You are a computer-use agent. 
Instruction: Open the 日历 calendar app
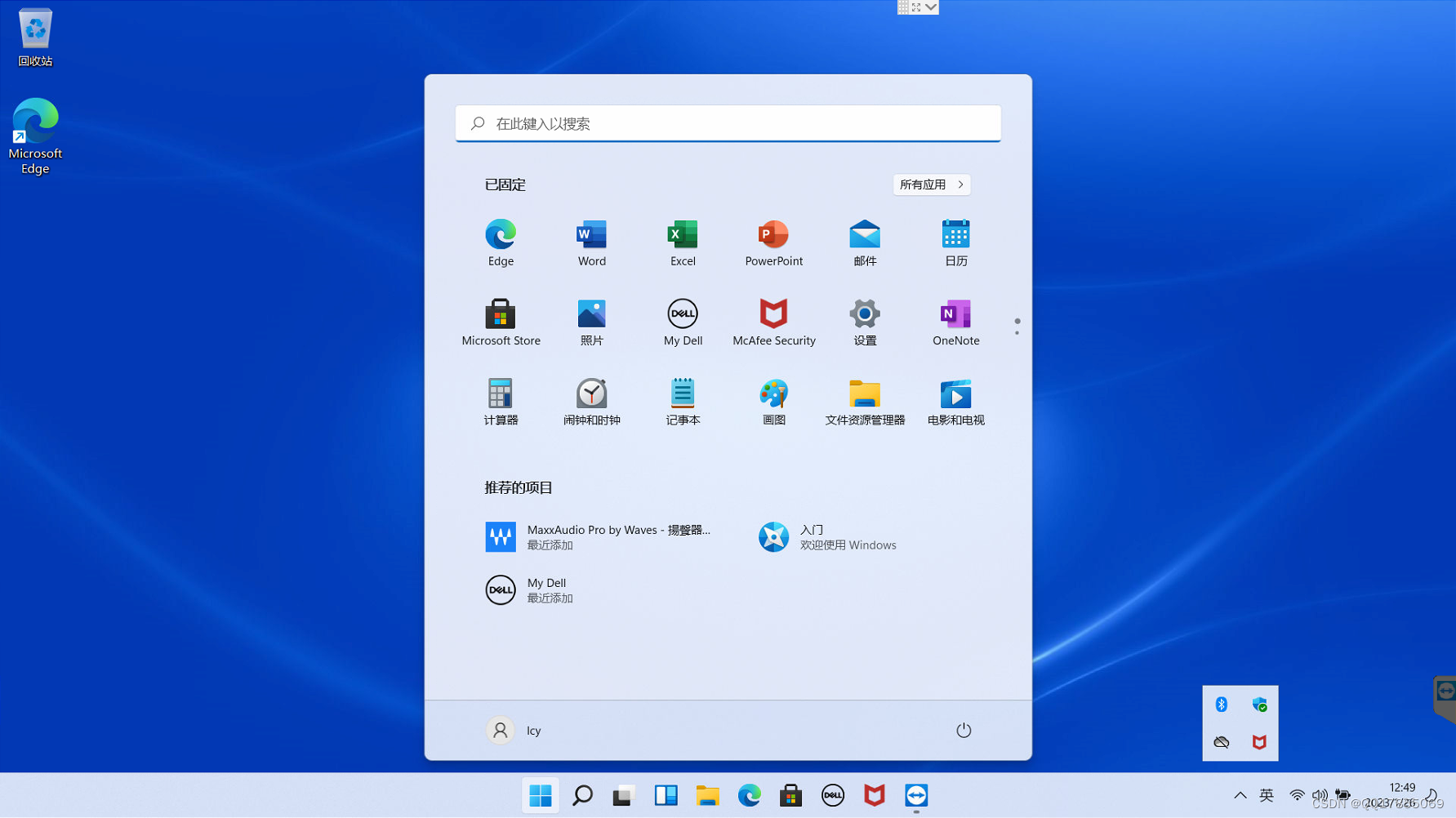(955, 243)
